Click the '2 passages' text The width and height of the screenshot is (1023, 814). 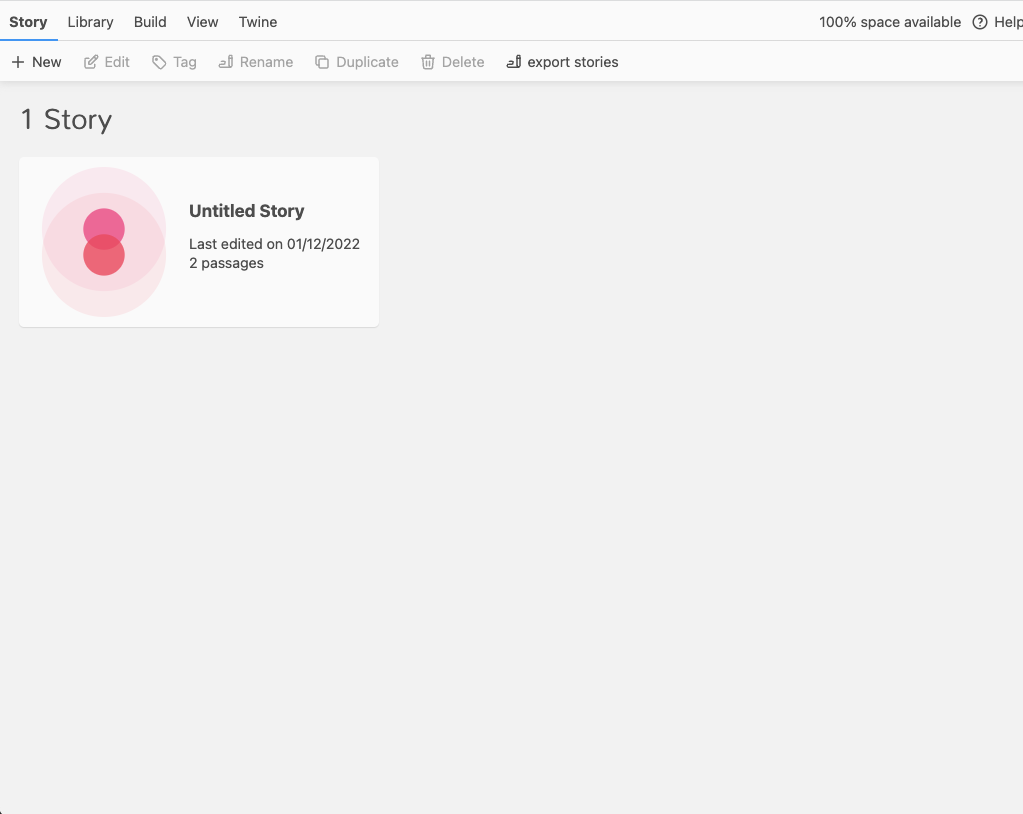point(226,263)
